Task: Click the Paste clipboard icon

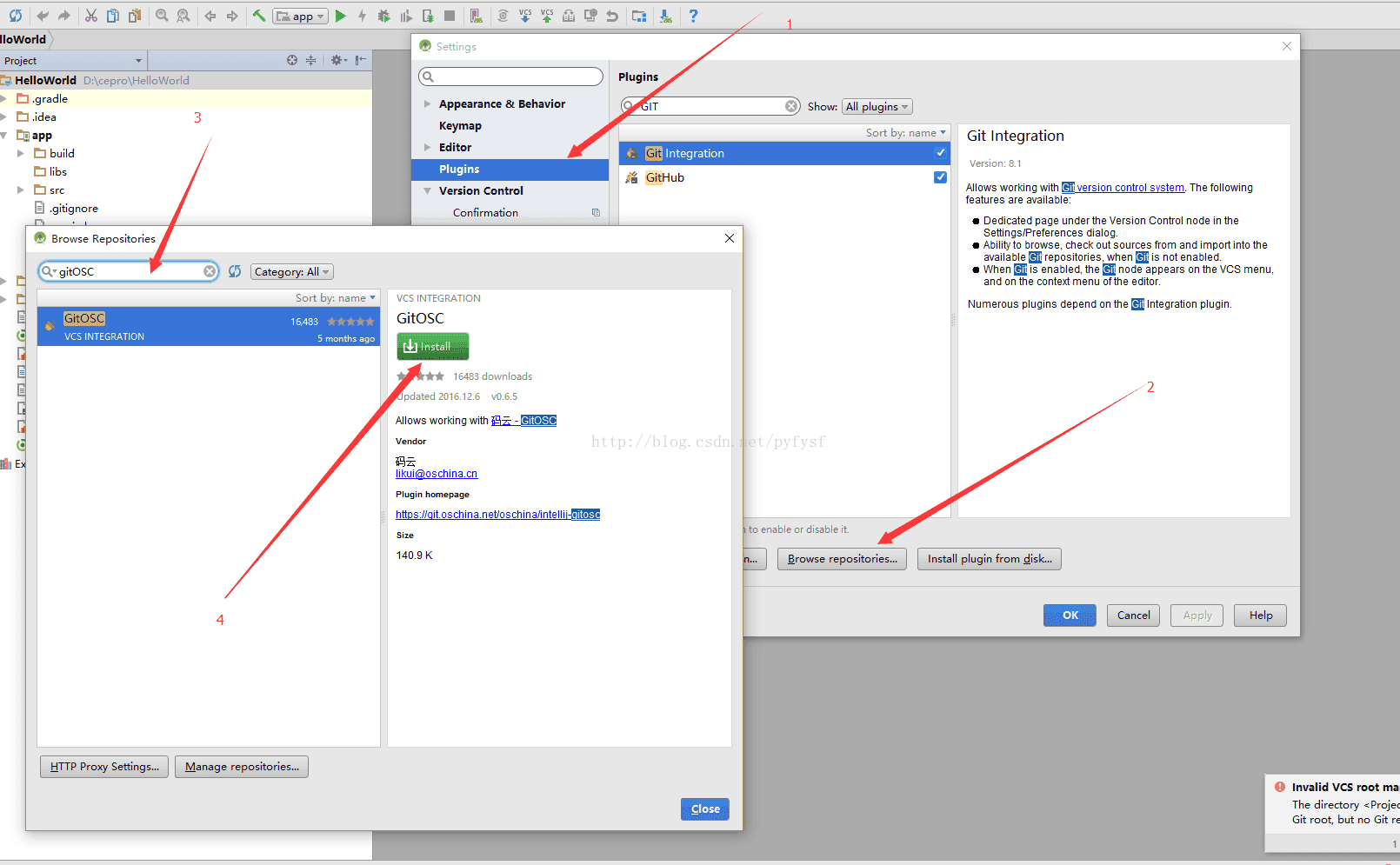Action: [x=135, y=16]
